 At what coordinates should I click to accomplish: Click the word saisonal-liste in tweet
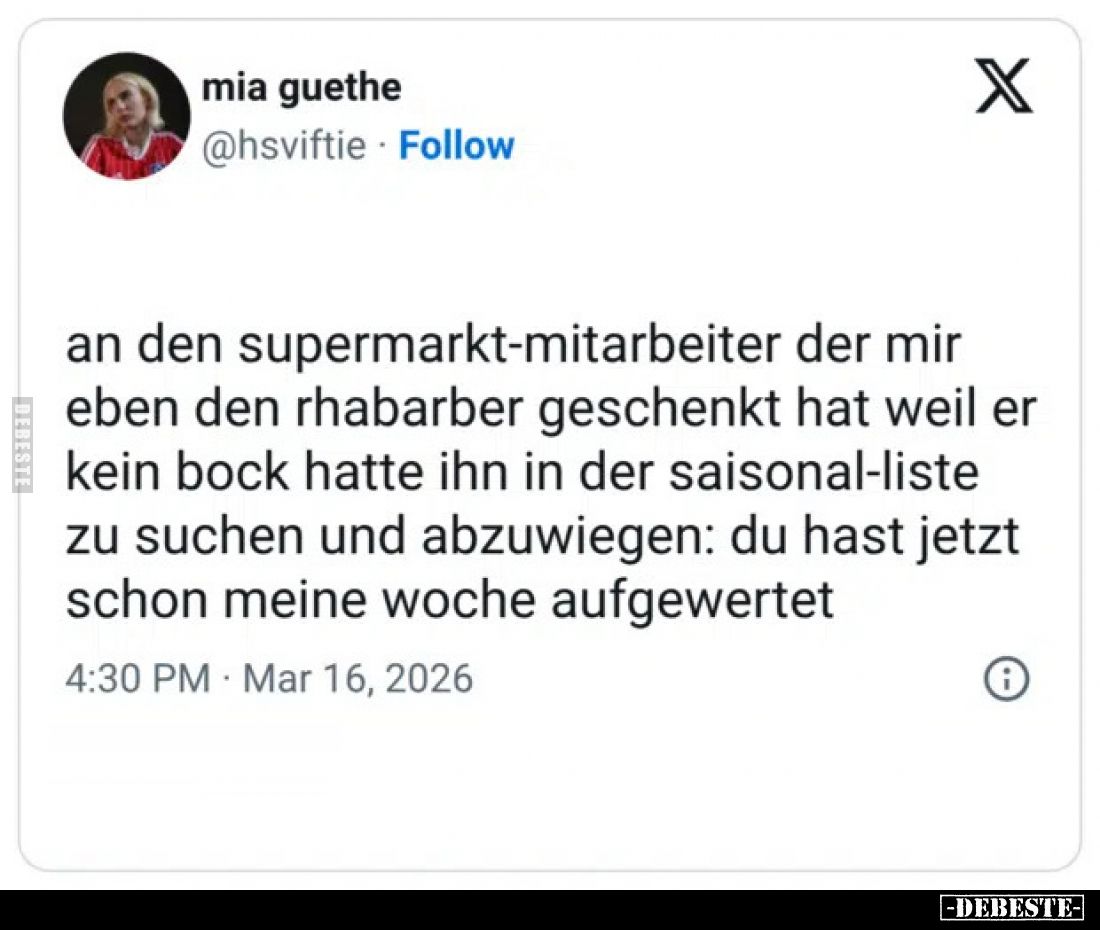(824, 472)
